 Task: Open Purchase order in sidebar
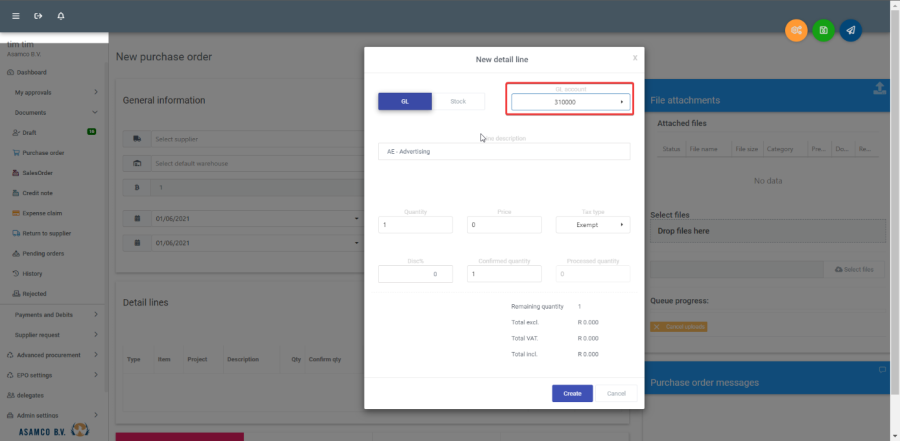pos(43,153)
